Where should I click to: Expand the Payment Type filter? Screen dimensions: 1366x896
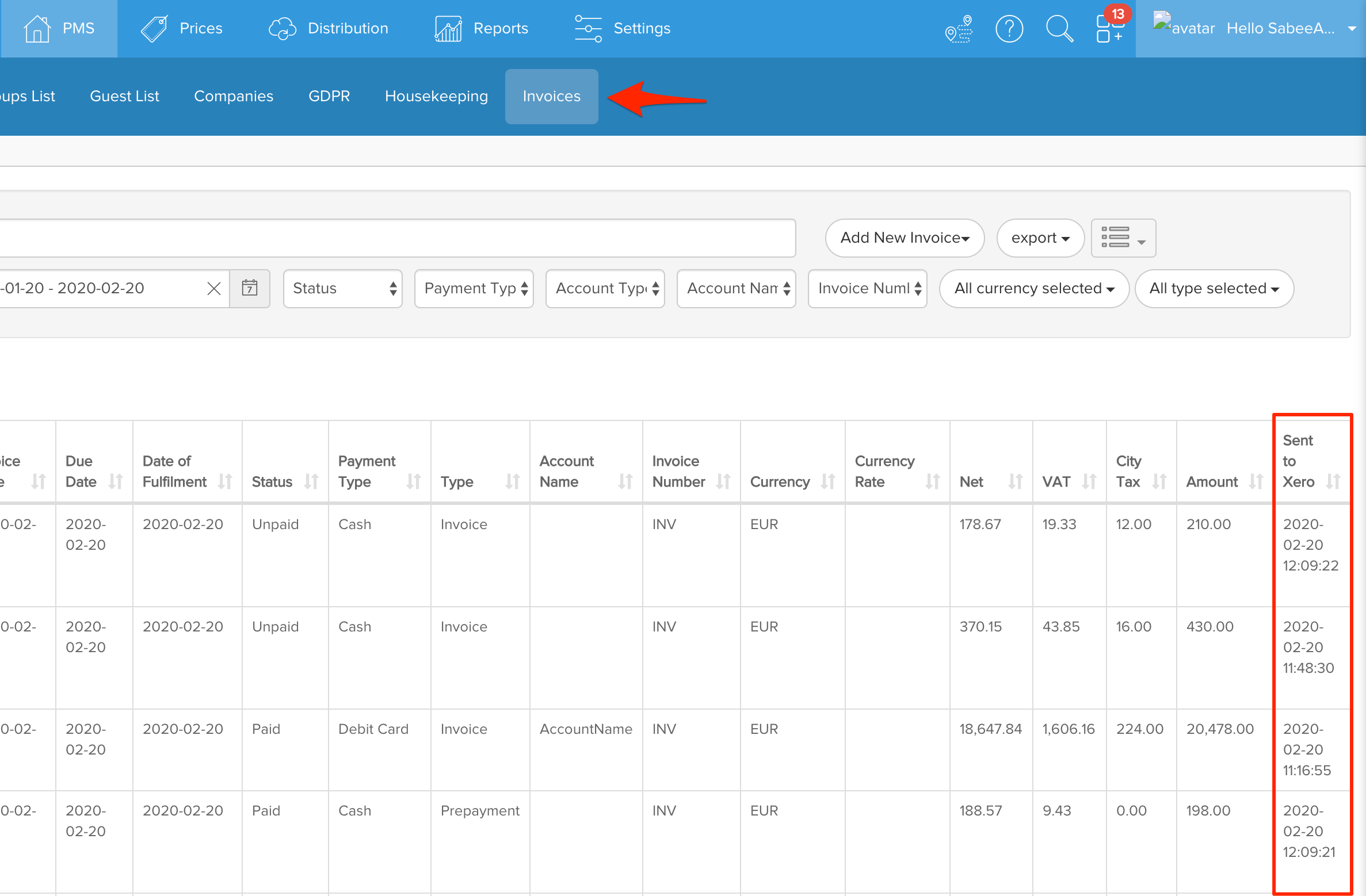point(474,288)
